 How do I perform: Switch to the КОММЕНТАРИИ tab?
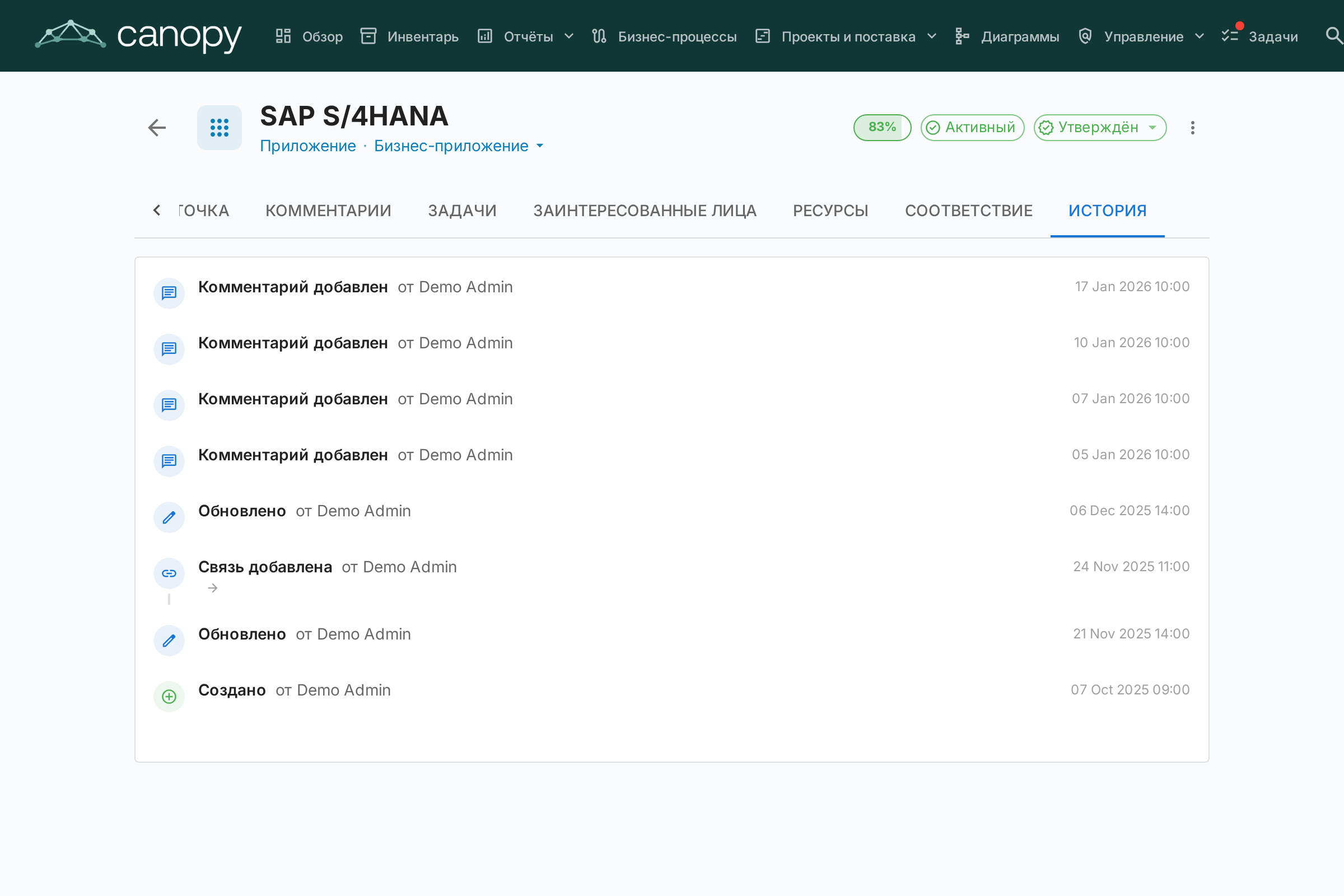point(329,211)
